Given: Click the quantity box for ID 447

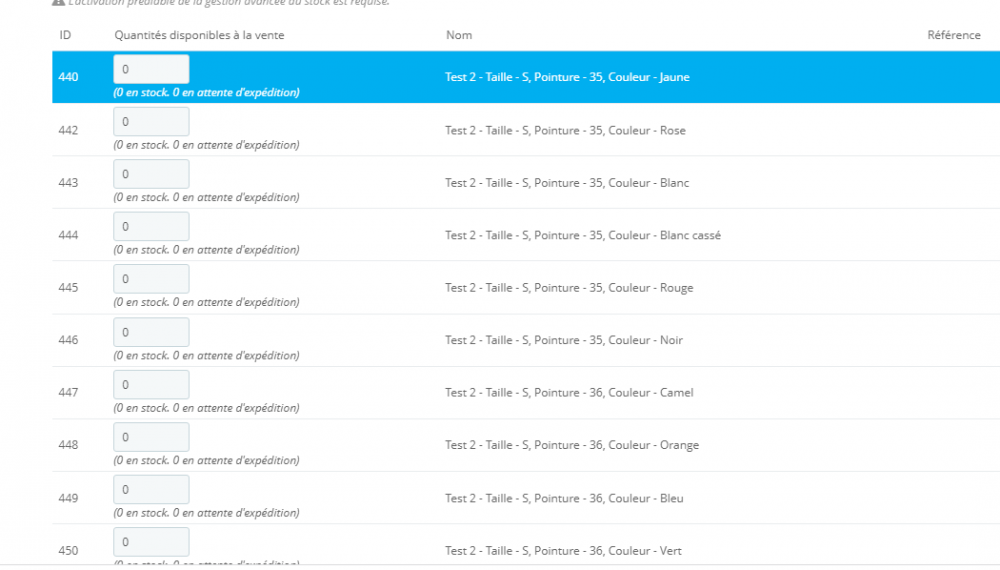Looking at the screenshot, I should click(x=151, y=385).
